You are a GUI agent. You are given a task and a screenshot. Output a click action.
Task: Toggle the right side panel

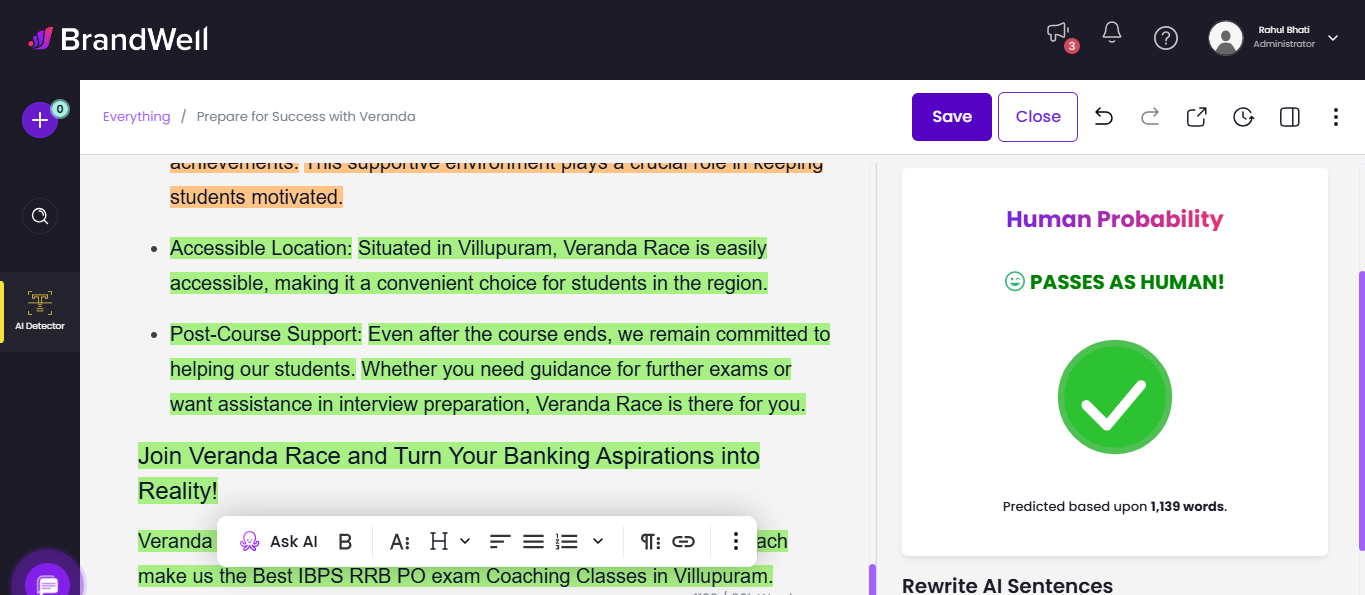1290,117
